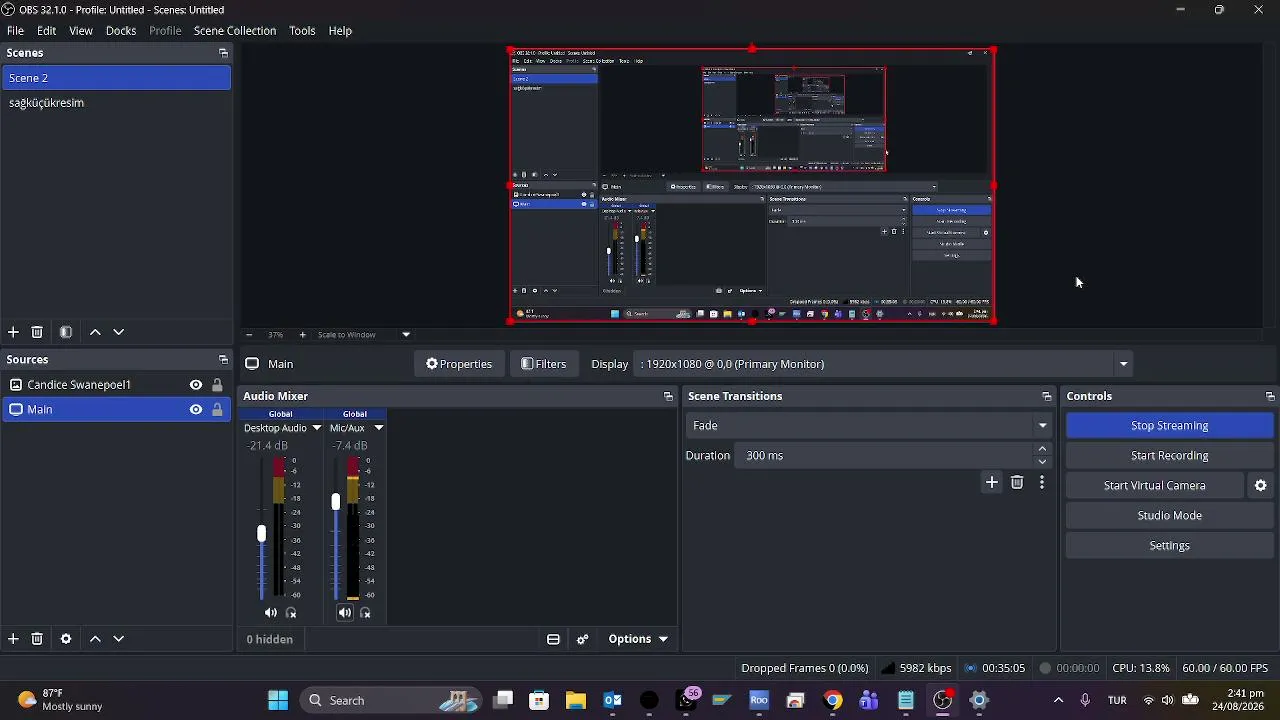Add a configurable scene transition

coord(992,483)
